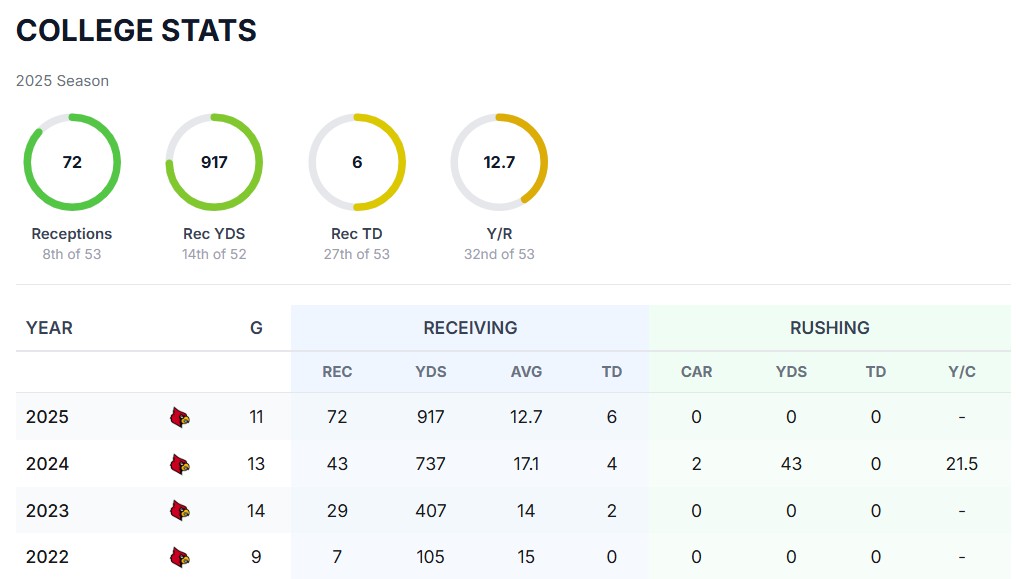This screenshot has width=1016, height=579.
Task: Select the 2025 season year cell
Action: pyautogui.click(x=47, y=417)
